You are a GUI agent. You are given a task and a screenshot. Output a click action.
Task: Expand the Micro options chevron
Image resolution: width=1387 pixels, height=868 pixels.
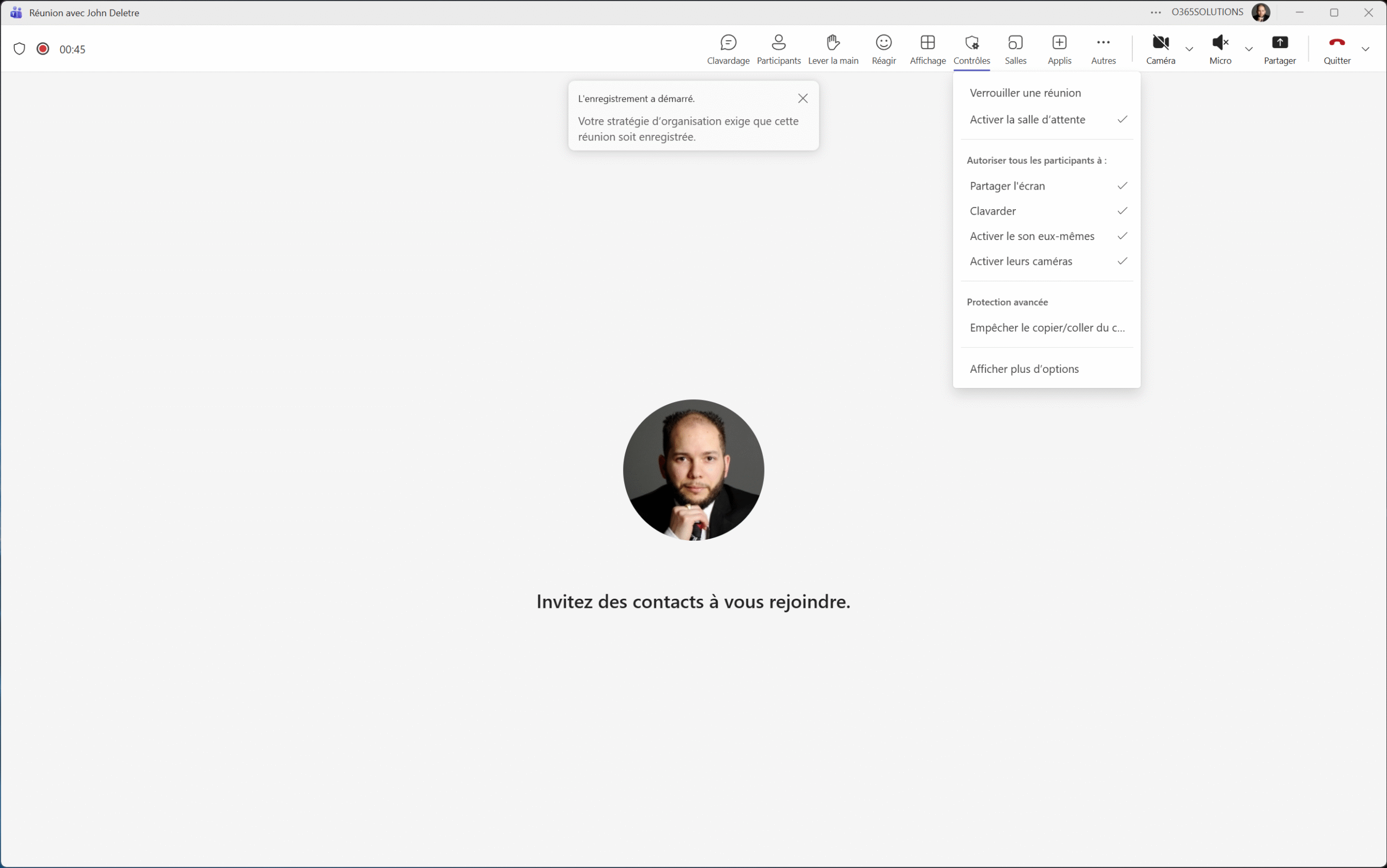[1249, 49]
